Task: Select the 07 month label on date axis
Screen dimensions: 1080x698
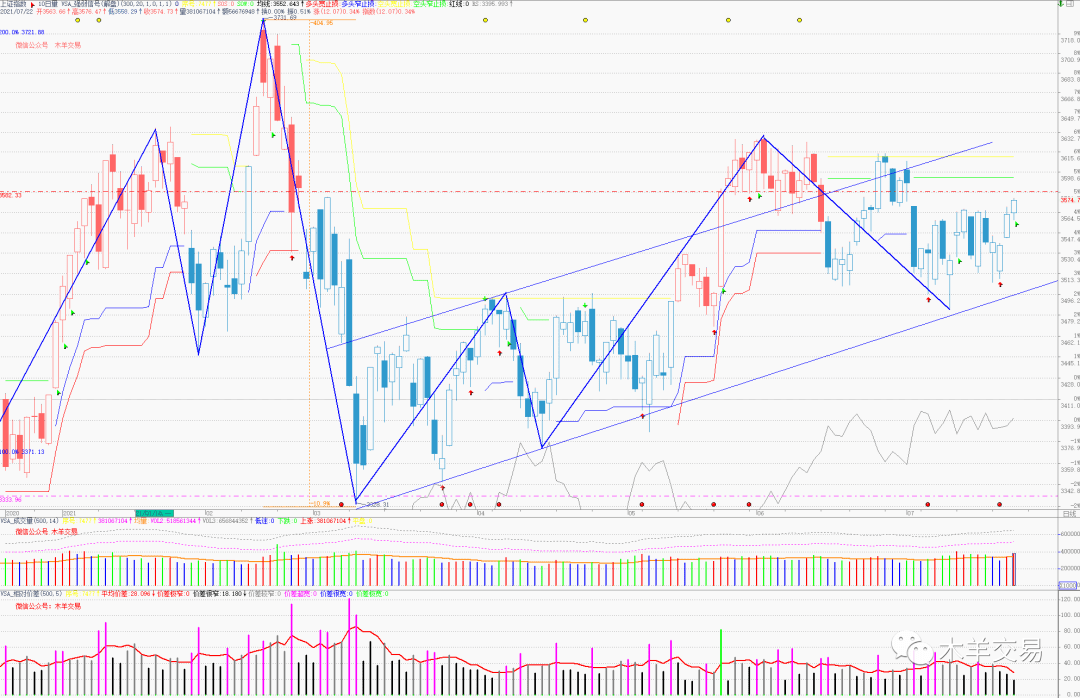Action: (910, 512)
